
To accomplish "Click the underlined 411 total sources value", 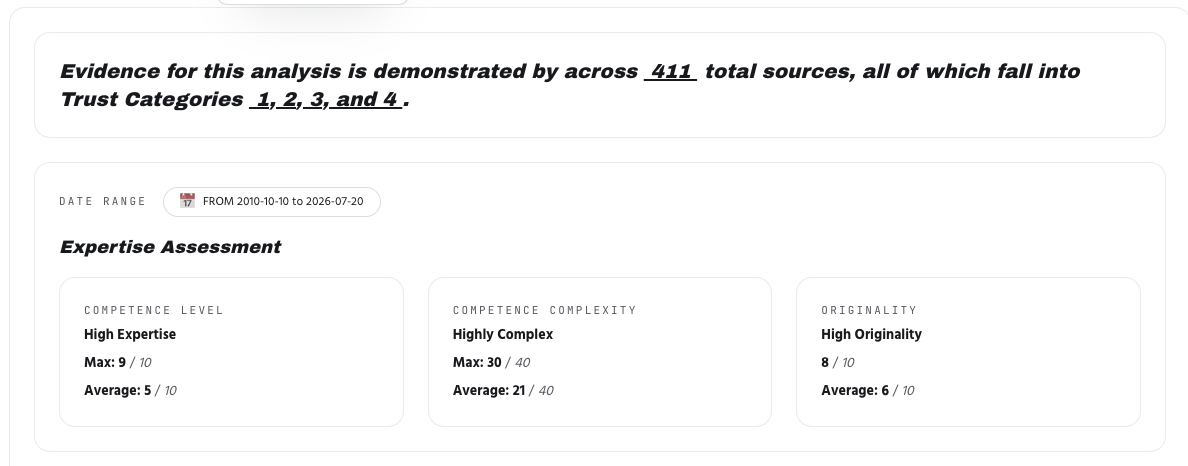I will click(x=671, y=71).
